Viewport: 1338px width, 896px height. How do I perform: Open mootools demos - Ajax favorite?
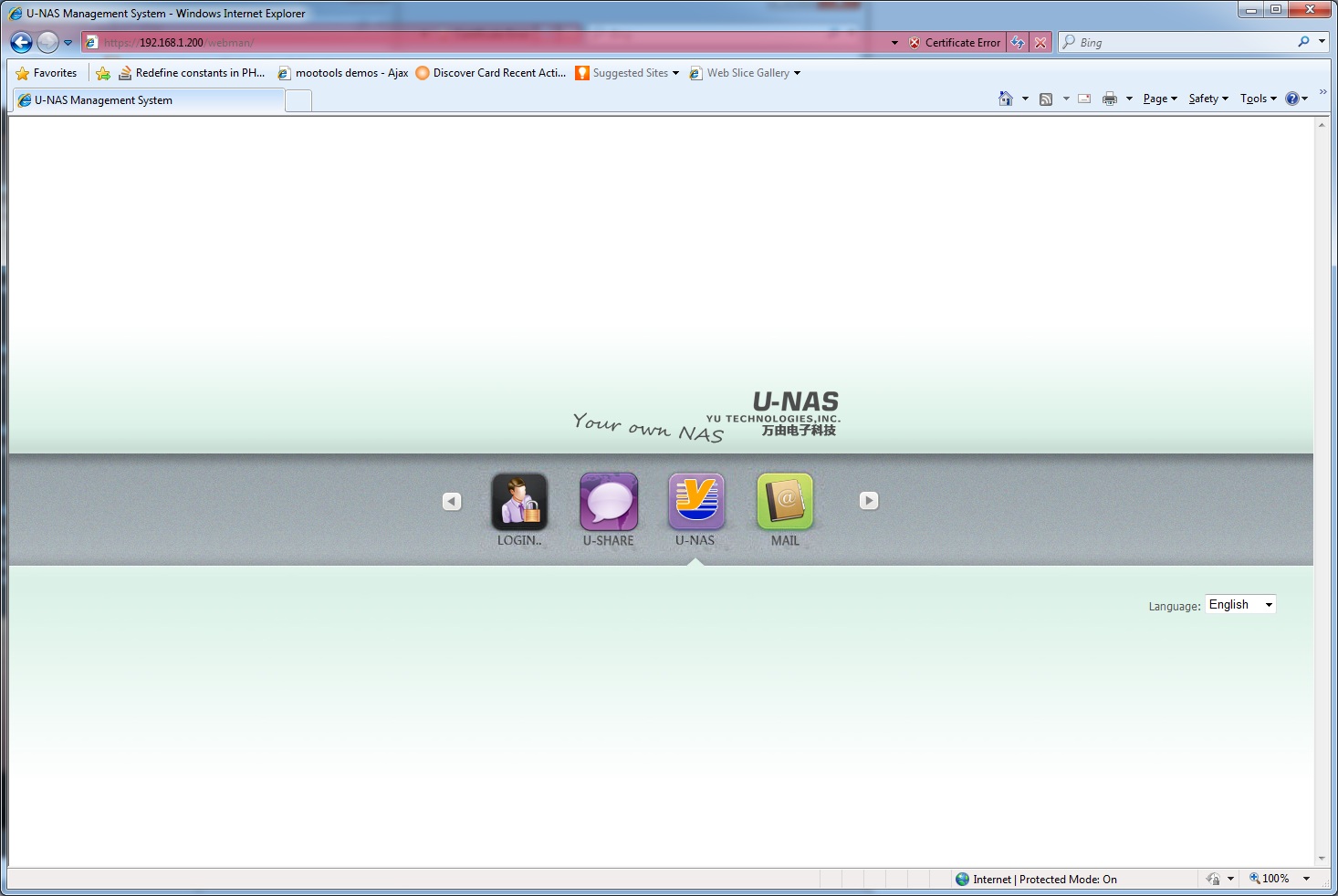click(x=343, y=73)
